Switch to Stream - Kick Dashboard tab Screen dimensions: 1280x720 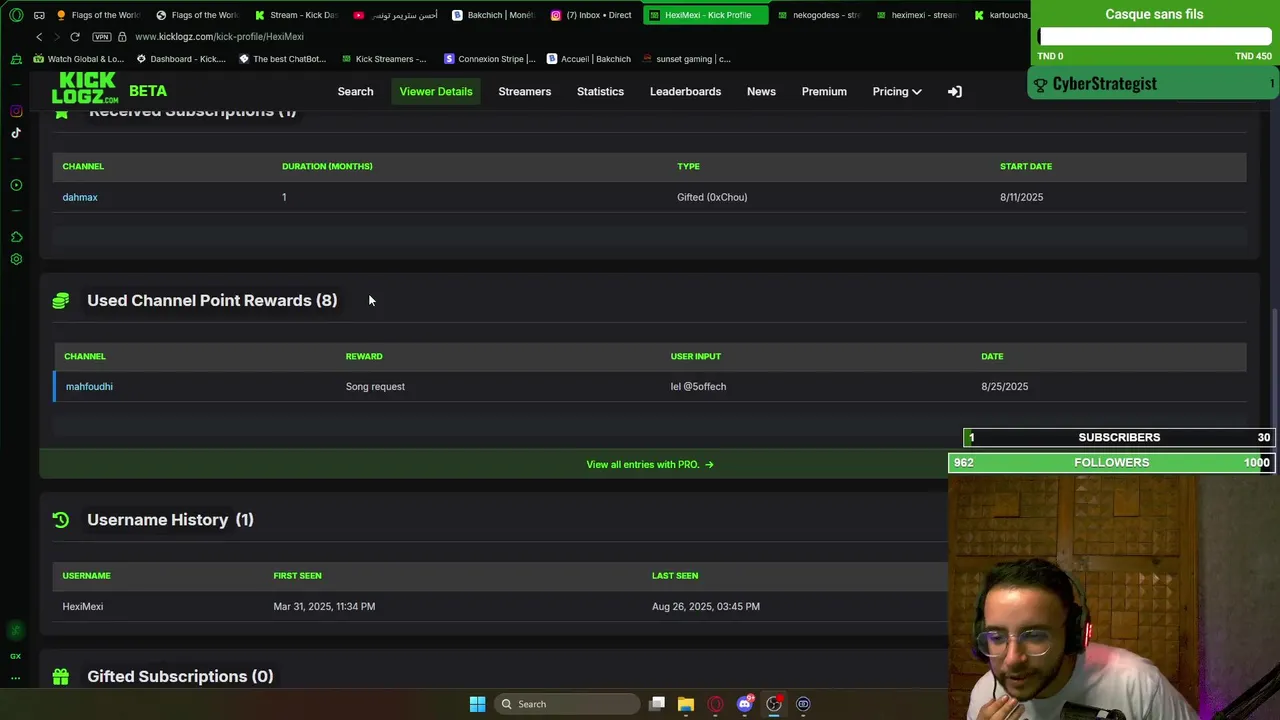[x=296, y=15]
